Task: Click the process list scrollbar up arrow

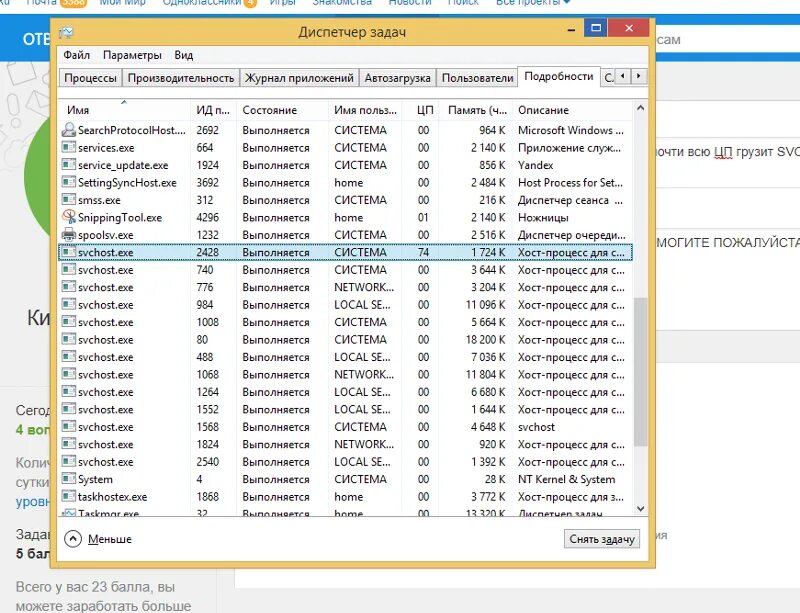Action: click(640, 108)
